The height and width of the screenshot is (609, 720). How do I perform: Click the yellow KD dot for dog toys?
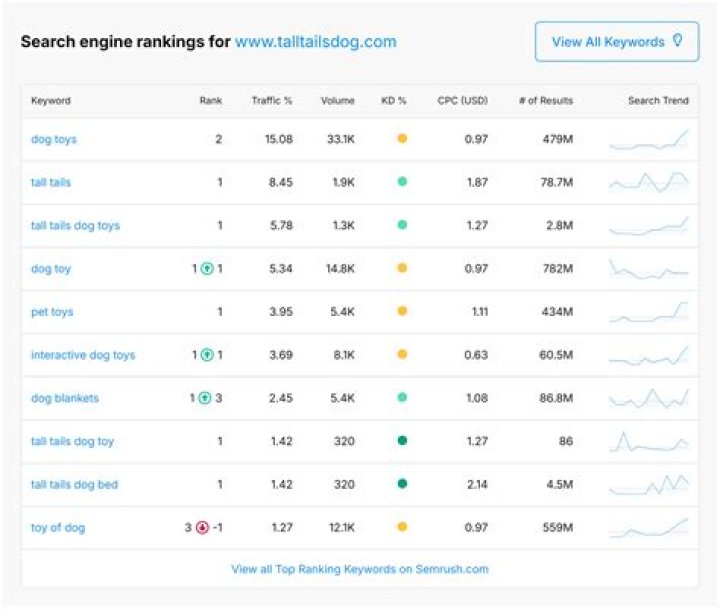[x=402, y=139]
